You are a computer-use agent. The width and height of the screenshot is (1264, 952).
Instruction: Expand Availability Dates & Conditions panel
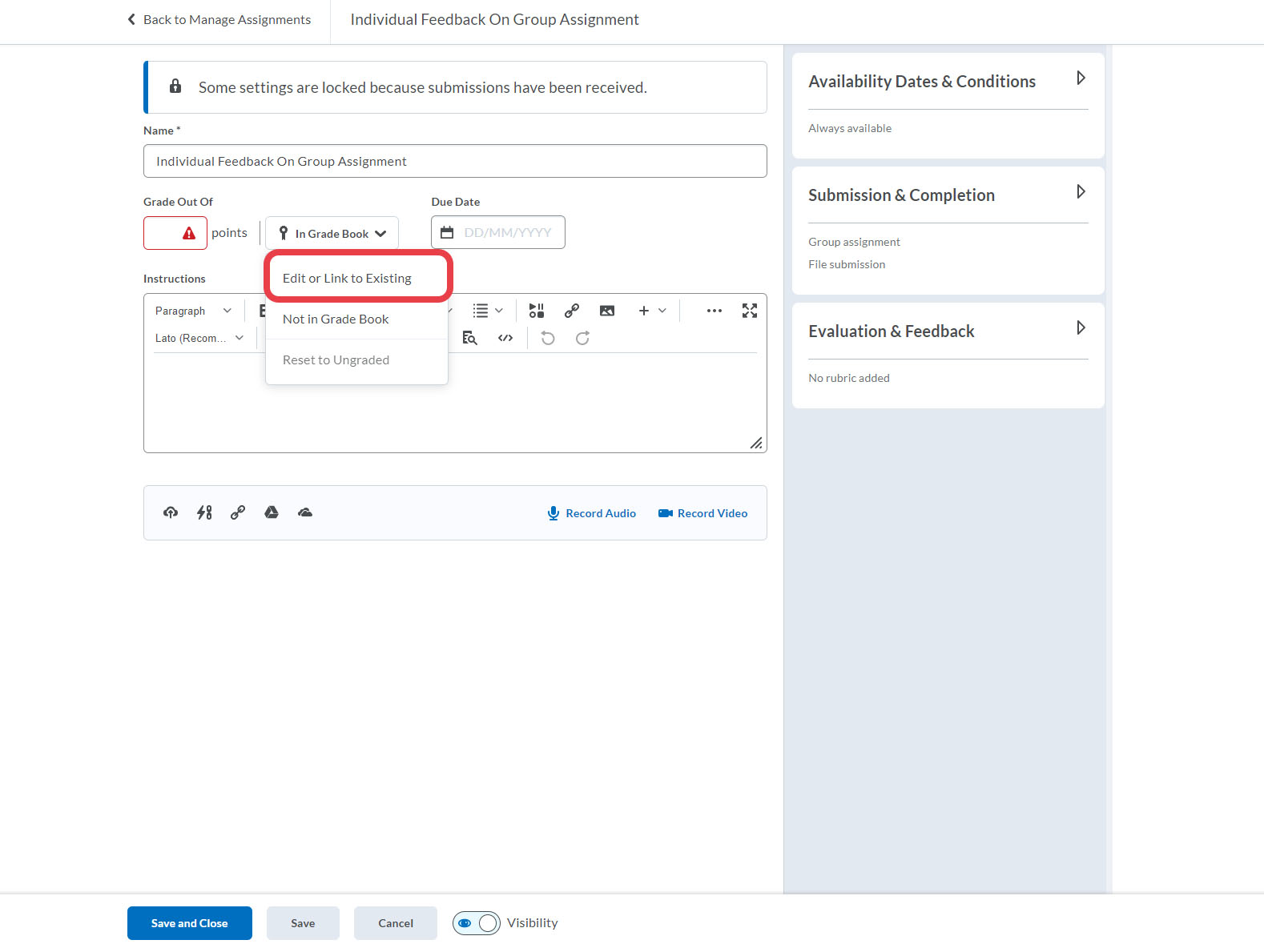tap(1081, 78)
